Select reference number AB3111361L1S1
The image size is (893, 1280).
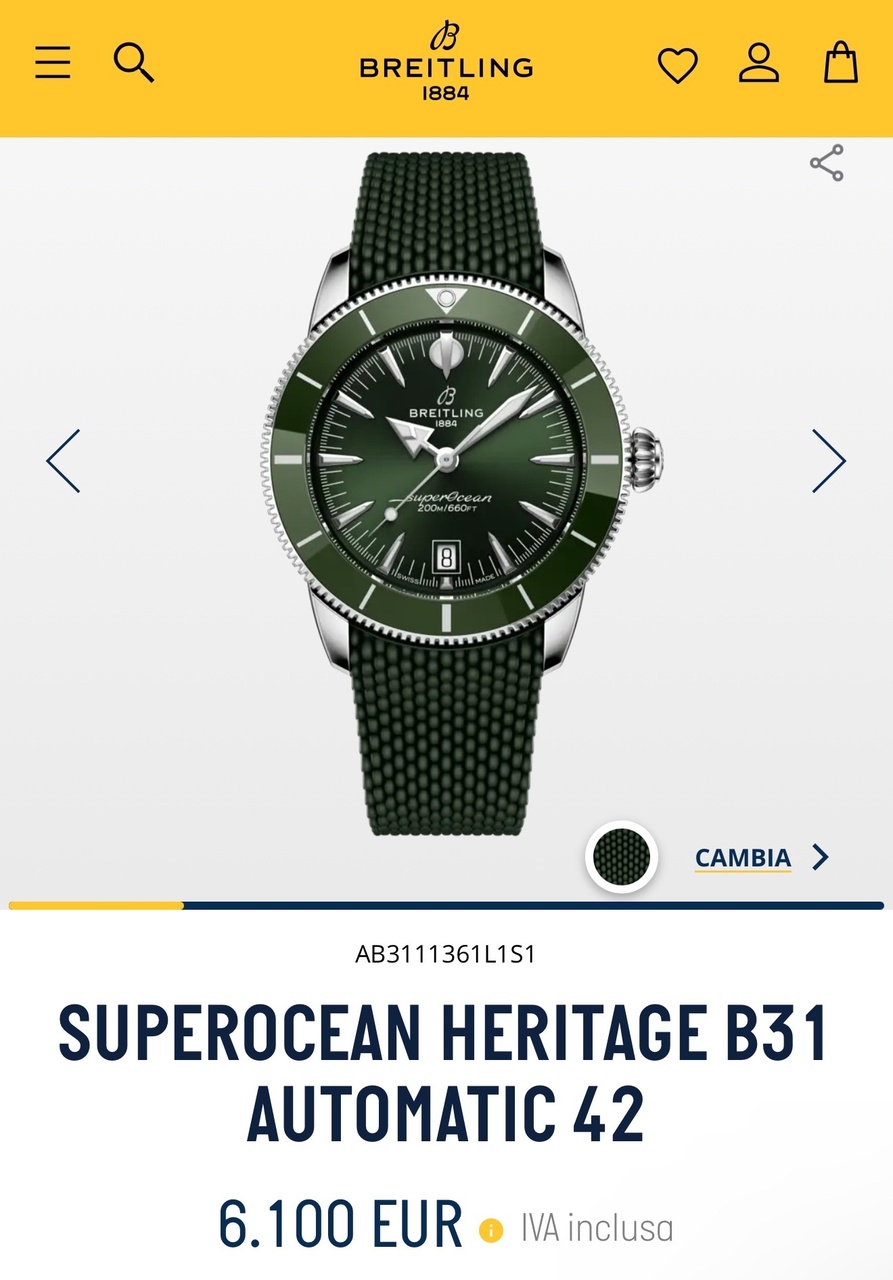click(446, 954)
